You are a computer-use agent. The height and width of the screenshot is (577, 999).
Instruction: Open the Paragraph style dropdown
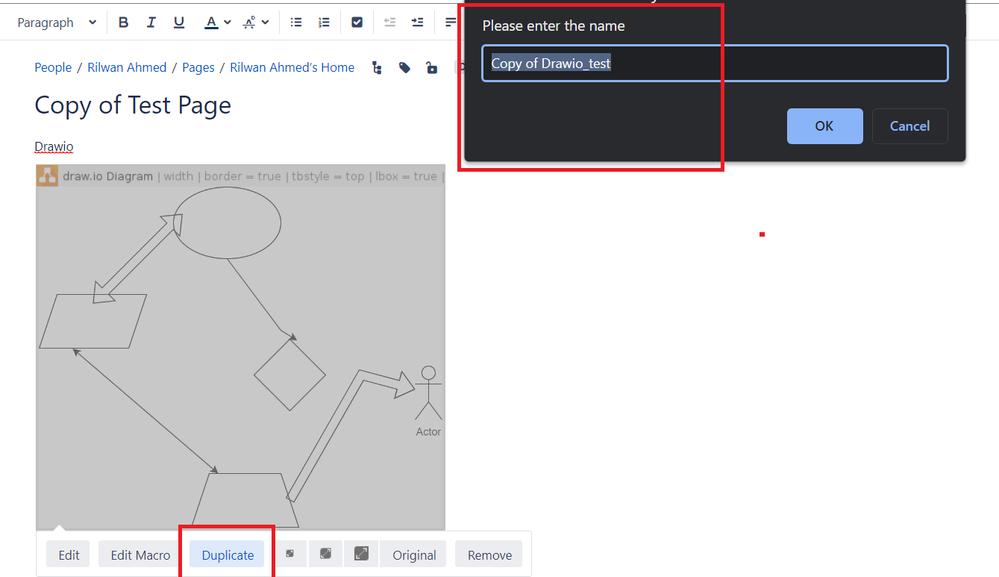(56, 22)
